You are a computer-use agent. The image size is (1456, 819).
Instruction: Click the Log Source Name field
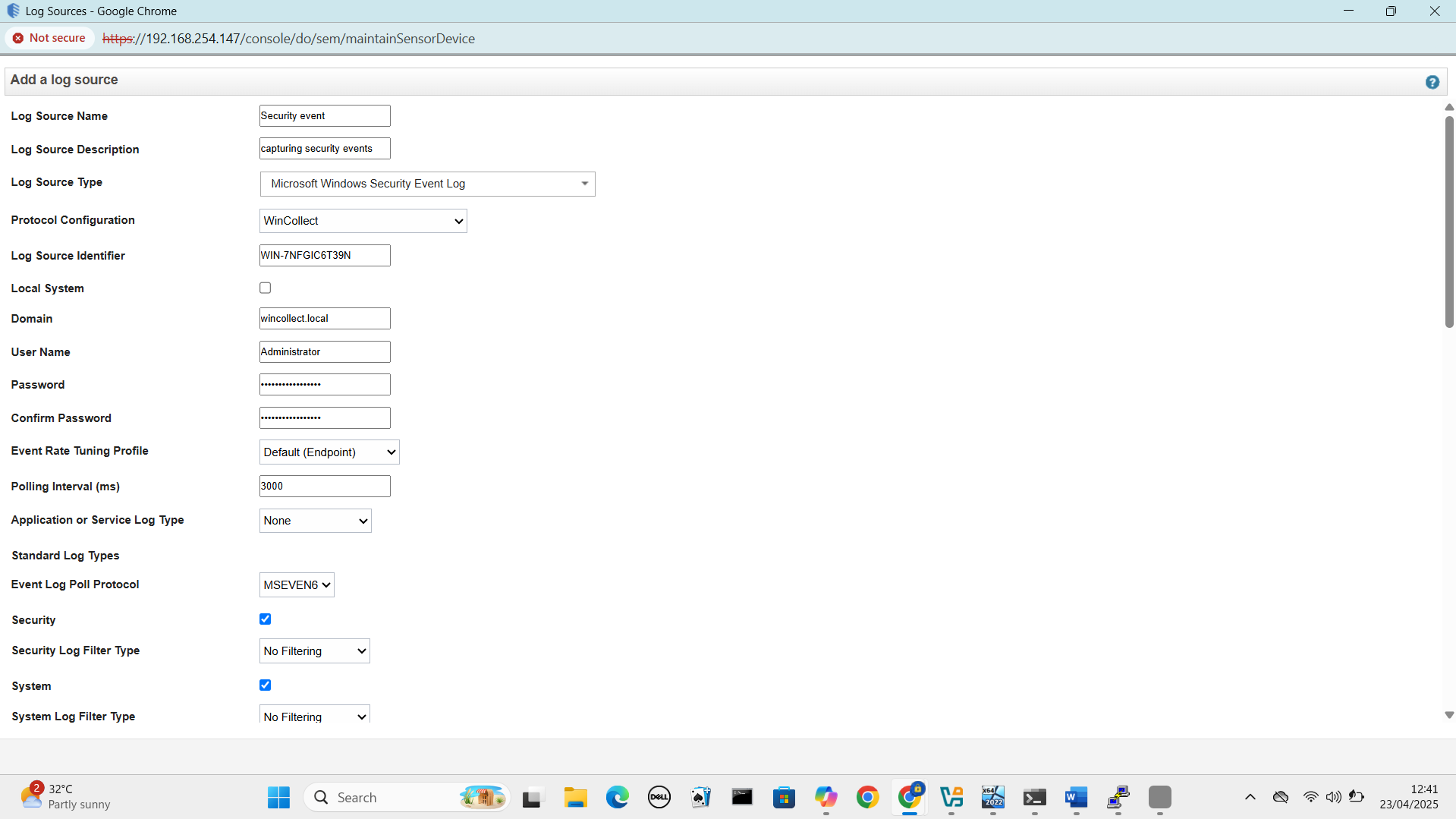tap(325, 116)
